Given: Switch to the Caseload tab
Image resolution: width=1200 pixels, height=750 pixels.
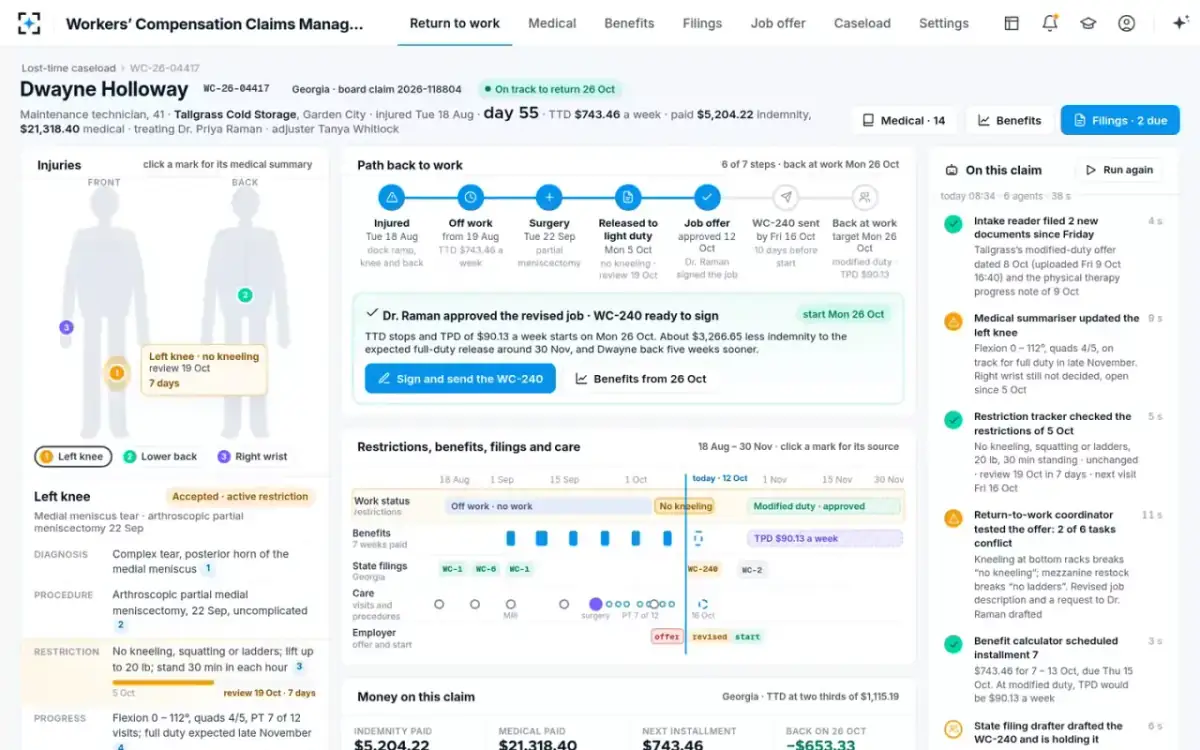Looking at the screenshot, I should coord(862,23).
